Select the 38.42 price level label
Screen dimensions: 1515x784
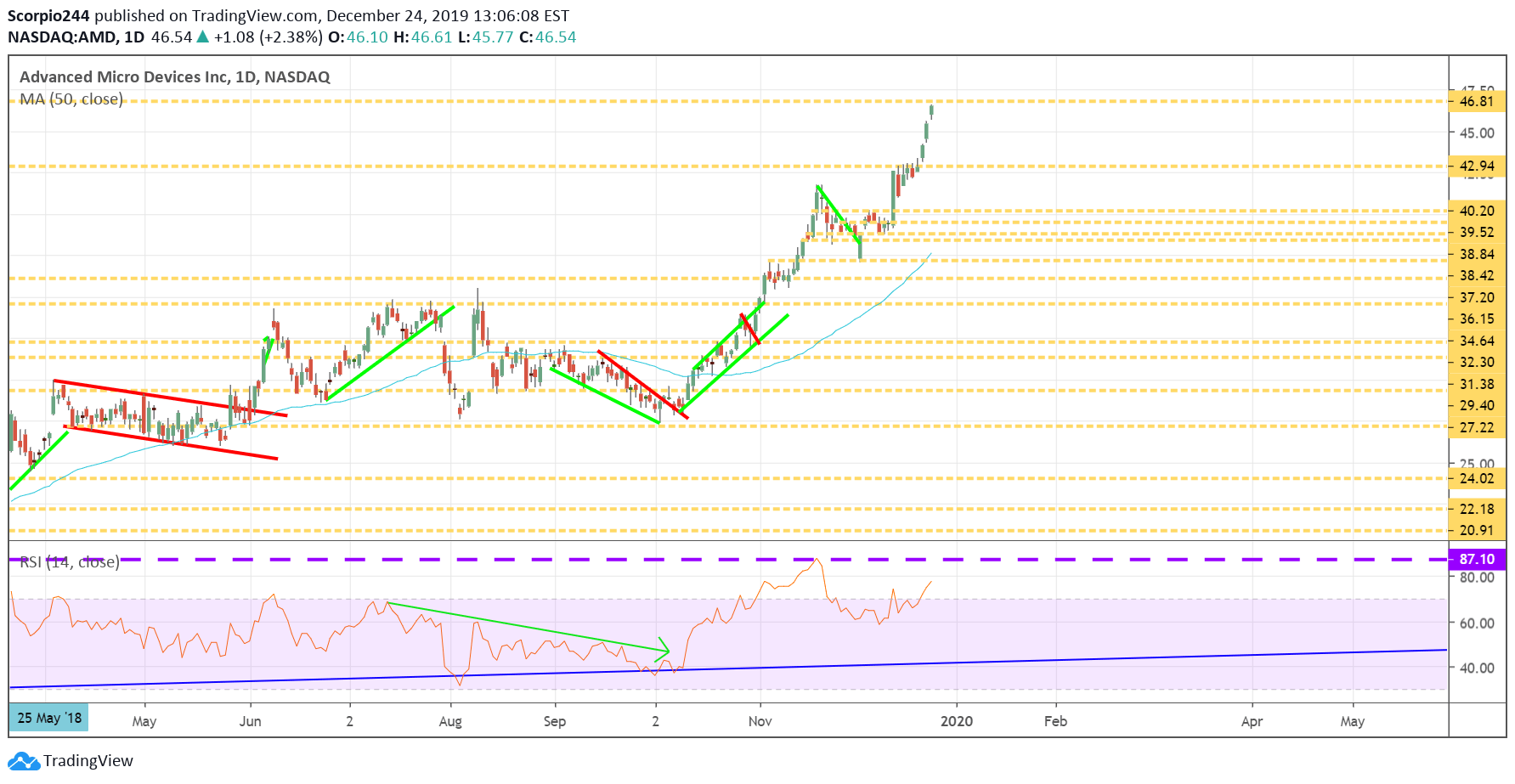click(x=1477, y=276)
